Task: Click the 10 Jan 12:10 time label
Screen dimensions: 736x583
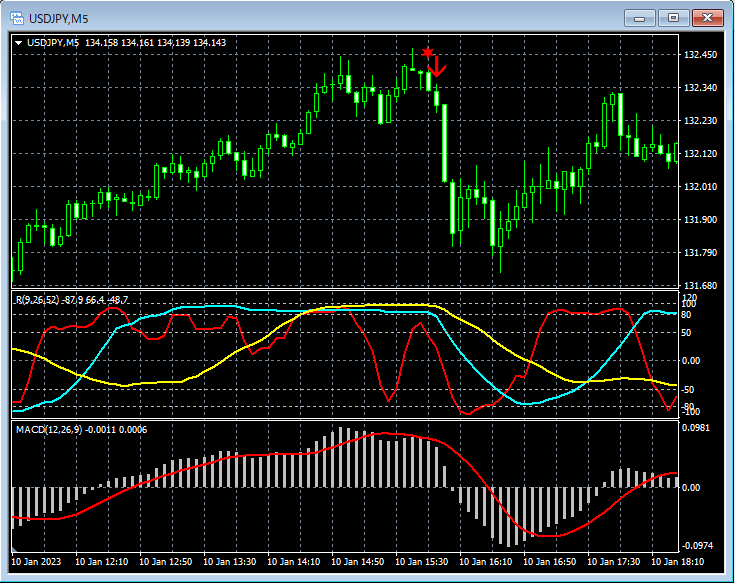Action: pyautogui.click(x=101, y=561)
